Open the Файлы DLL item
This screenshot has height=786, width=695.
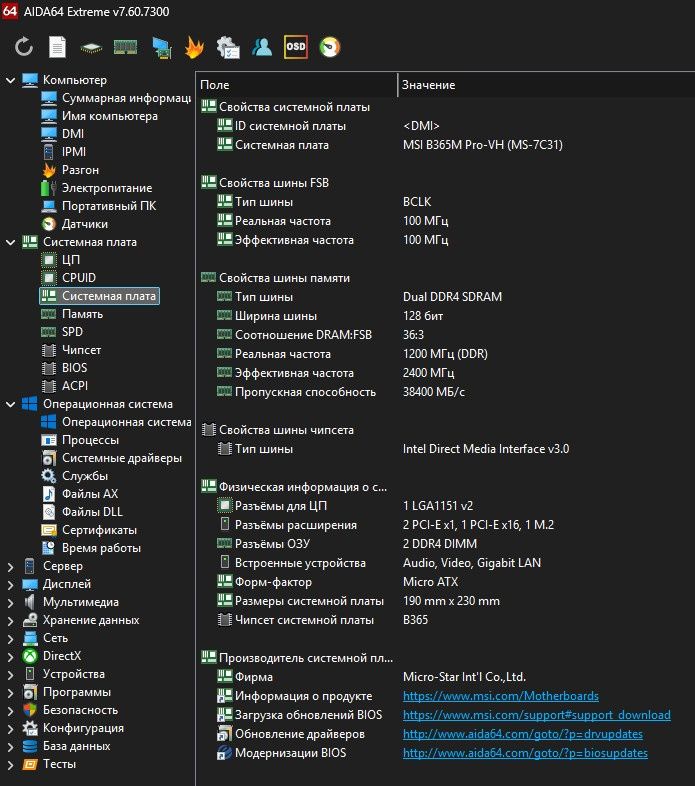82,512
